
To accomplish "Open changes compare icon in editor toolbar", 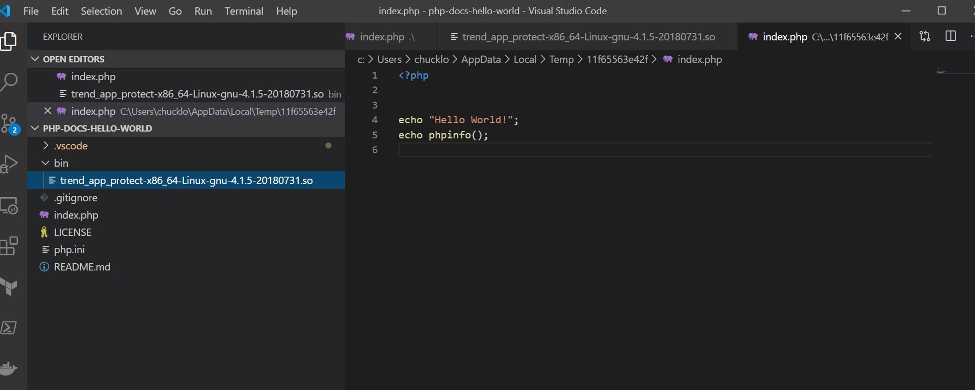I will click(x=925, y=36).
